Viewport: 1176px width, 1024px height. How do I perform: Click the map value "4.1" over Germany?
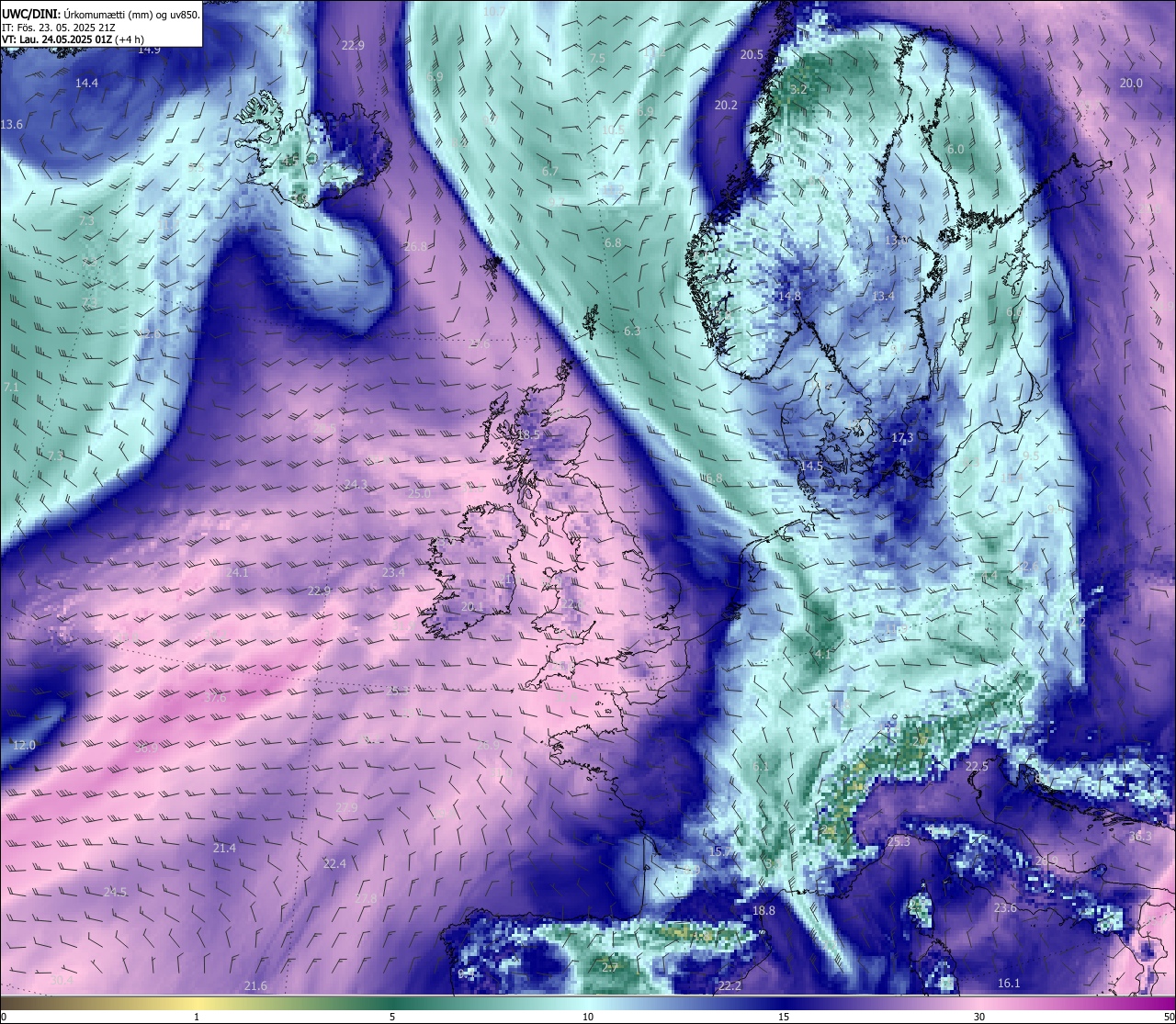823,654
